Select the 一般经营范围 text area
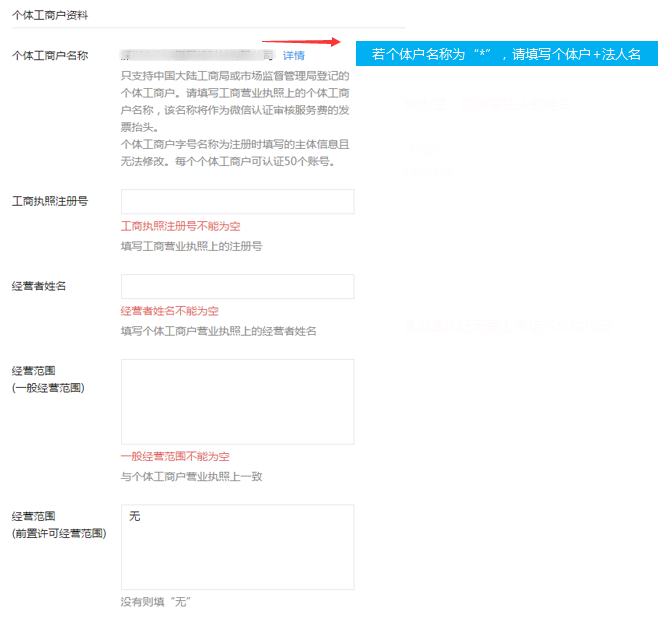Viewport: 669px width, 620px height. tap(237, 401)
